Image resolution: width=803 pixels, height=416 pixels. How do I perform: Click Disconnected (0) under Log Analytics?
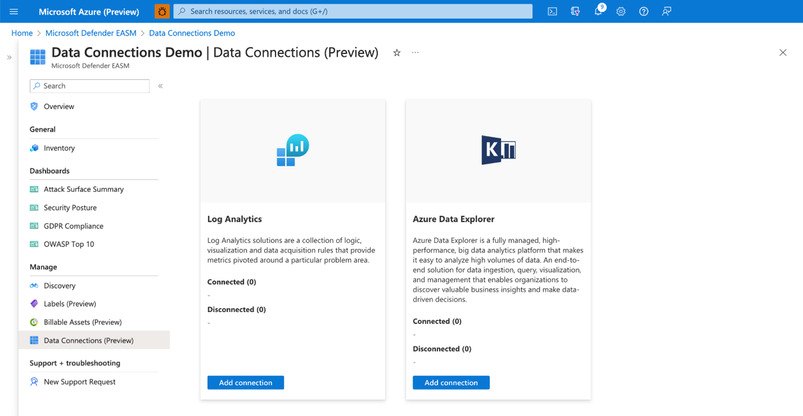point(237,309)
